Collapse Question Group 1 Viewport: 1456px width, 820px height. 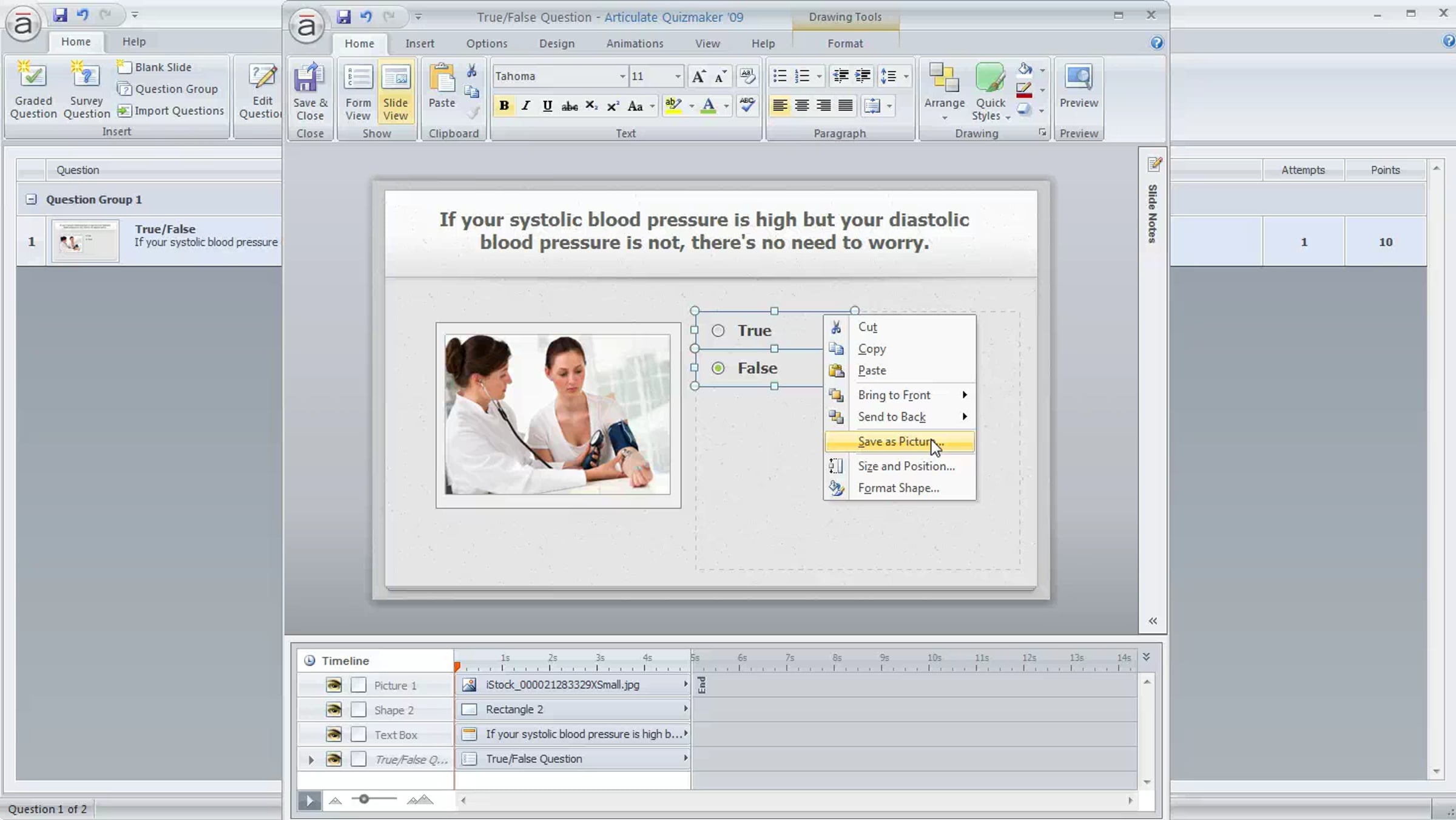click(x=31, y=199)
